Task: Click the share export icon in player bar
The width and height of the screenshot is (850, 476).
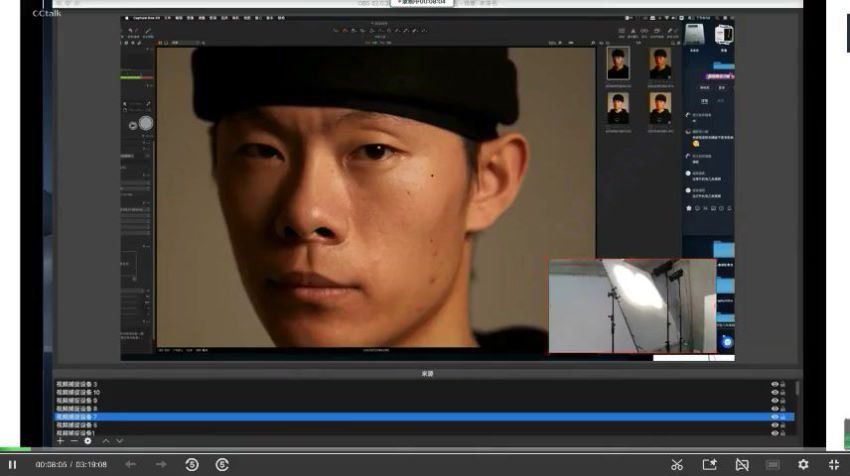Action: (x=710, y=465)
